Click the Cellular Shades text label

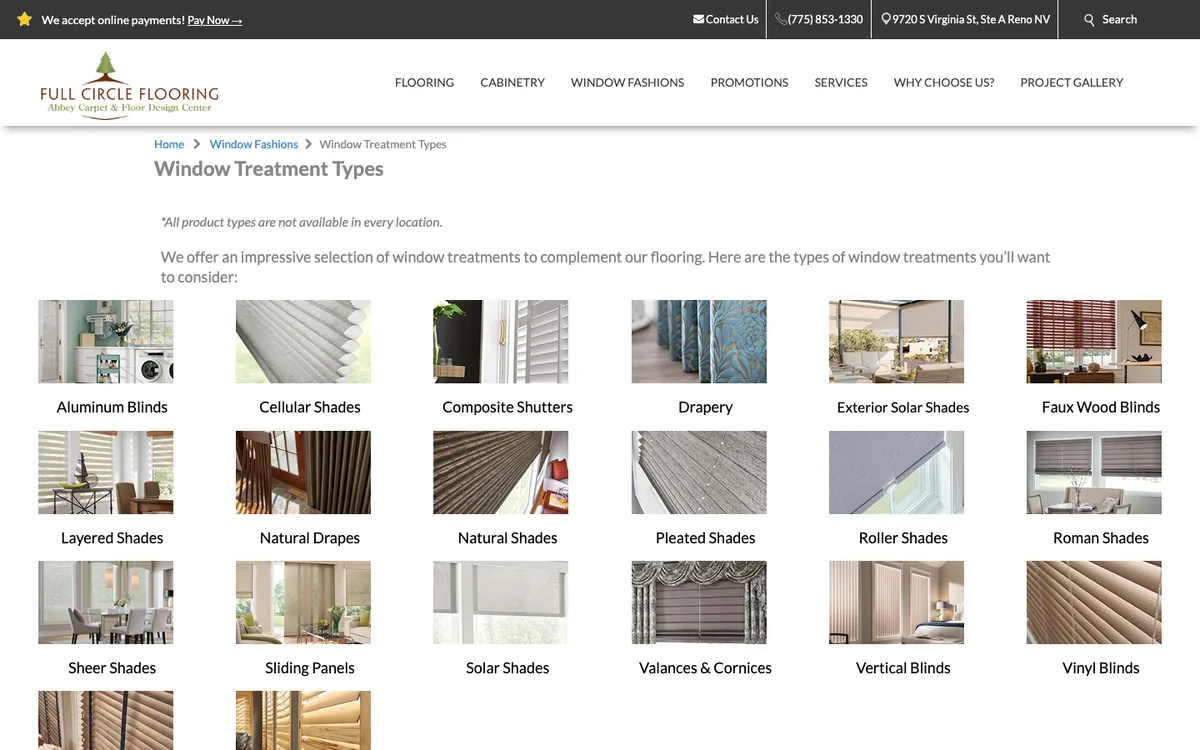coord(310,407)
